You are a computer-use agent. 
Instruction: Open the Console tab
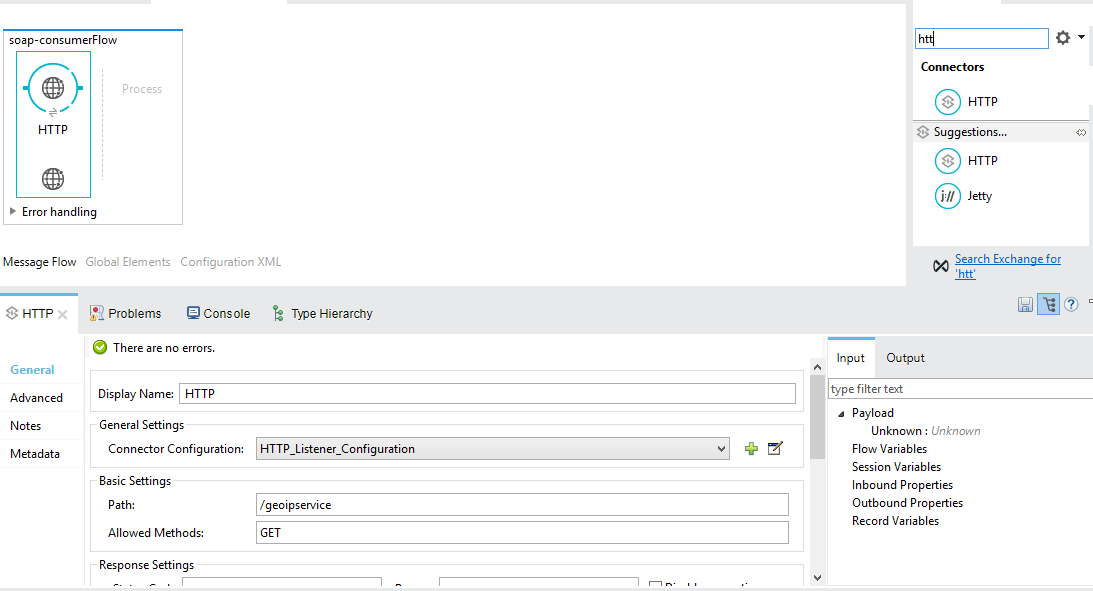pyautogui.click(x=218, y=314)
